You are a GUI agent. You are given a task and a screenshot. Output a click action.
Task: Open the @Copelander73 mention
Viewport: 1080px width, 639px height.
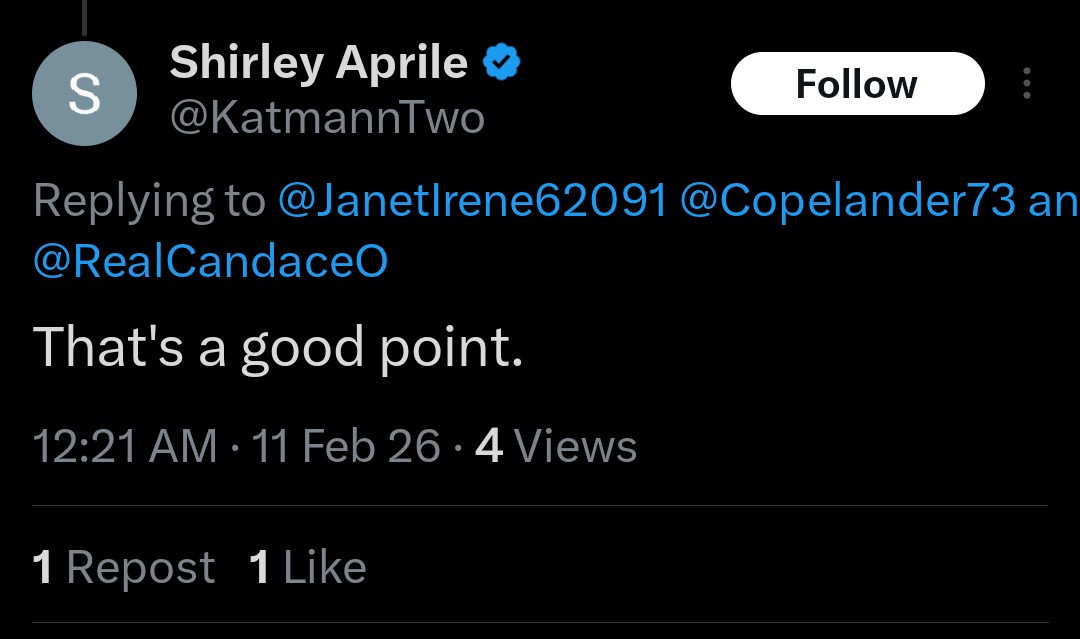point(848,201)
